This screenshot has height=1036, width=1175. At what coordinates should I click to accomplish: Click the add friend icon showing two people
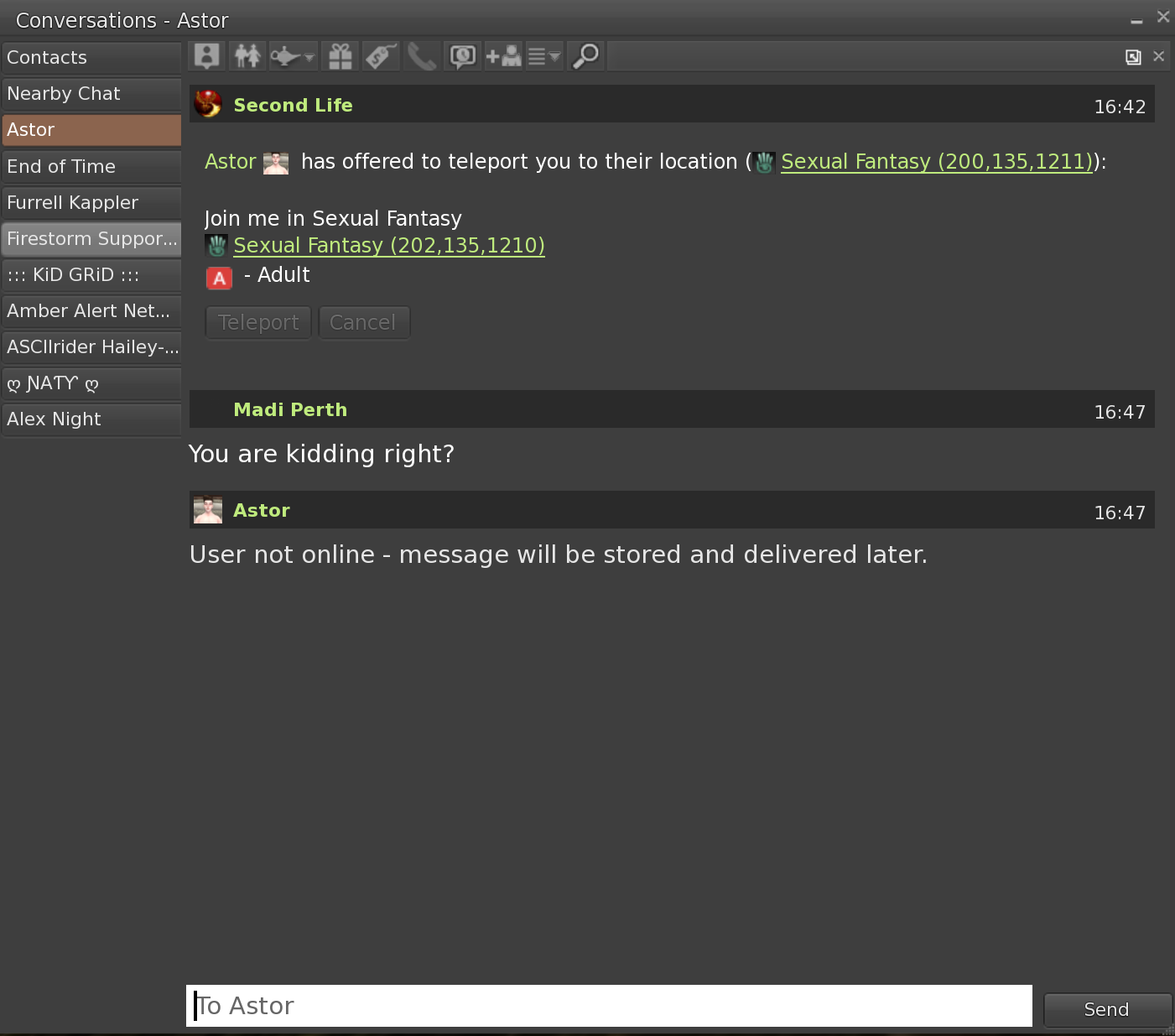(248, 56)
